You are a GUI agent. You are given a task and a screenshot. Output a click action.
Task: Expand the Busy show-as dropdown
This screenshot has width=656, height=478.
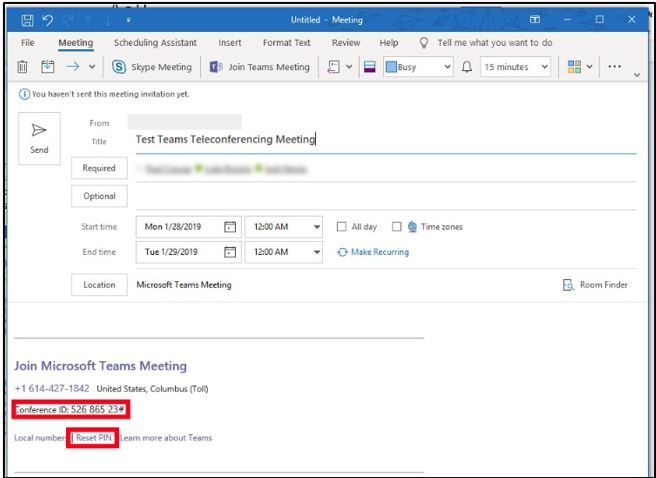click(447, 67)
